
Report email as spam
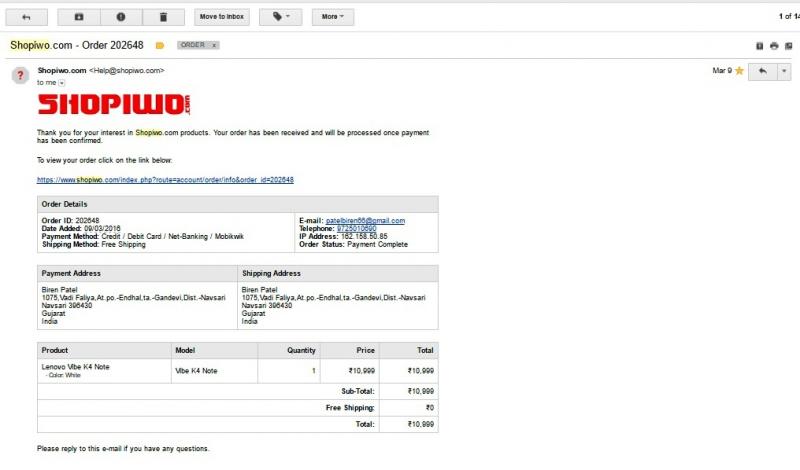(121, 17)
